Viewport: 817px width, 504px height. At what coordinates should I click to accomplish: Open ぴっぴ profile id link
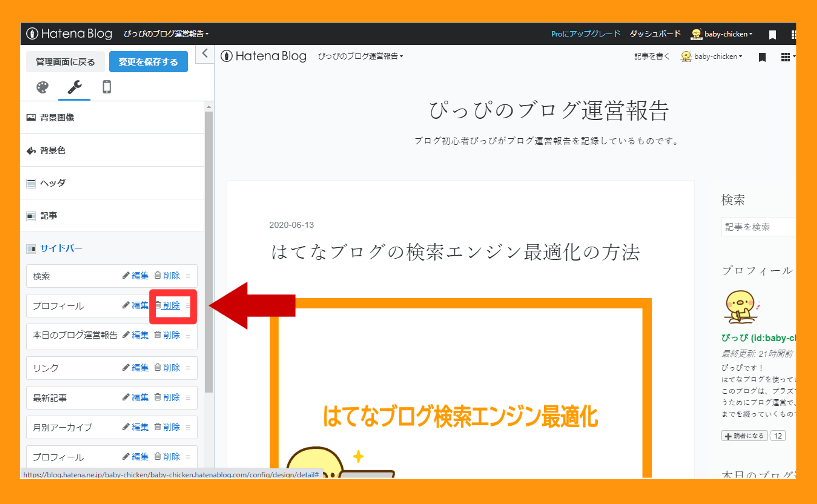tap(759, 338)
